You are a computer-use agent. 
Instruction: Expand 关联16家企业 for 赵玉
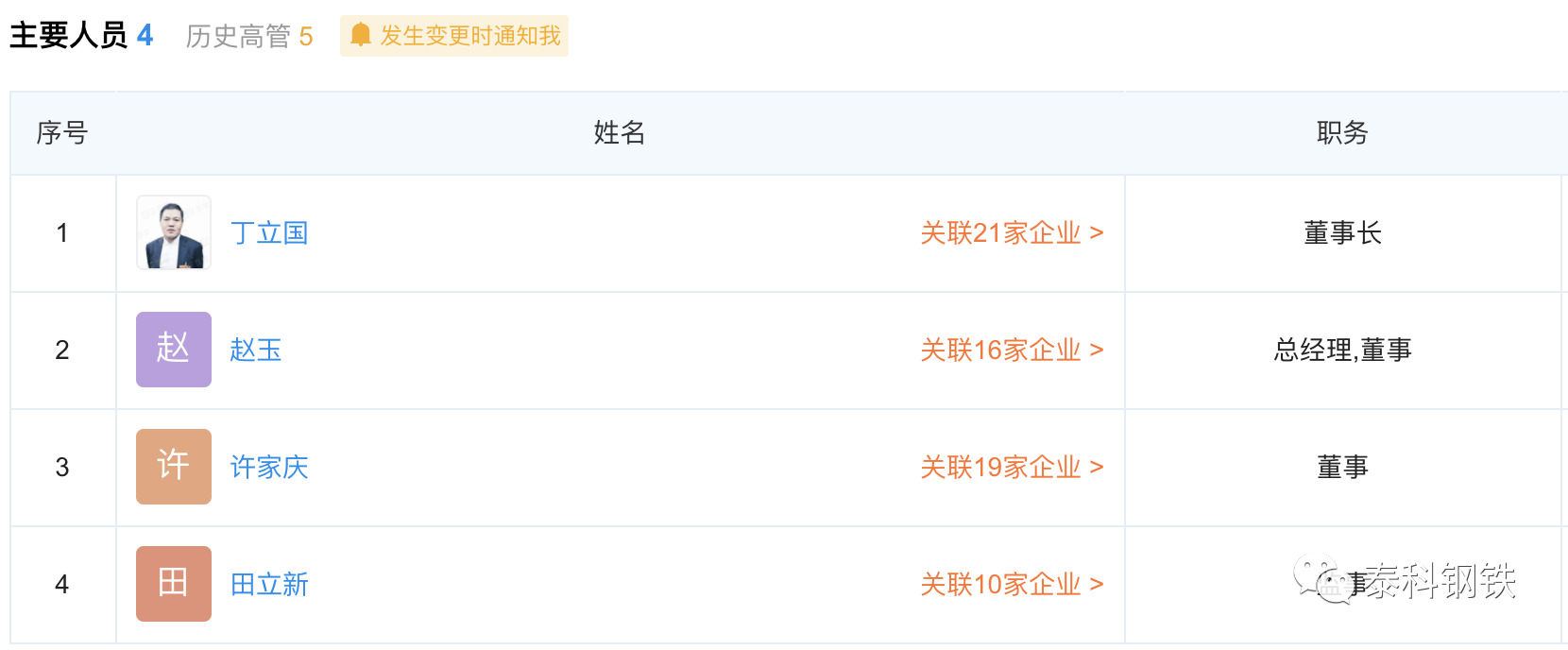[x=1012, y=351]
